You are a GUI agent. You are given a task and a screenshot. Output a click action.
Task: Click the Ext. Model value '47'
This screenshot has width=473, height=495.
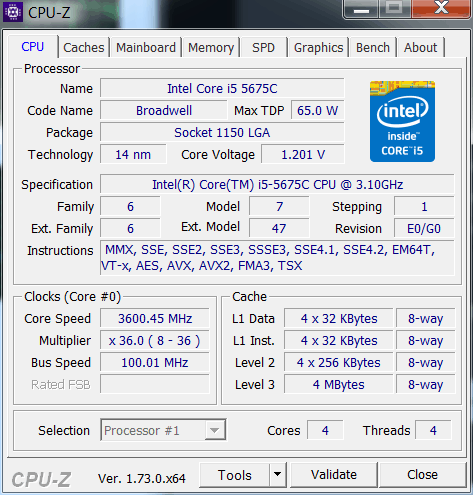(x=279, y=229)
